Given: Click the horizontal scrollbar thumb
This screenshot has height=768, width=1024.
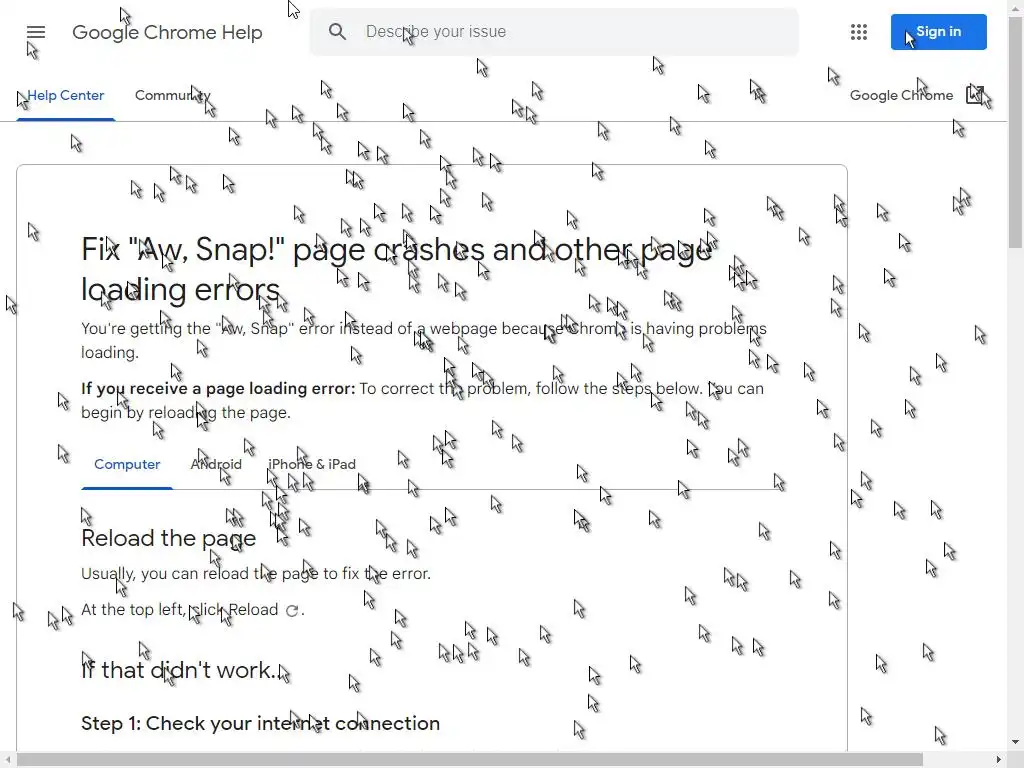Looking at the screenshot, I should [470, 760].
